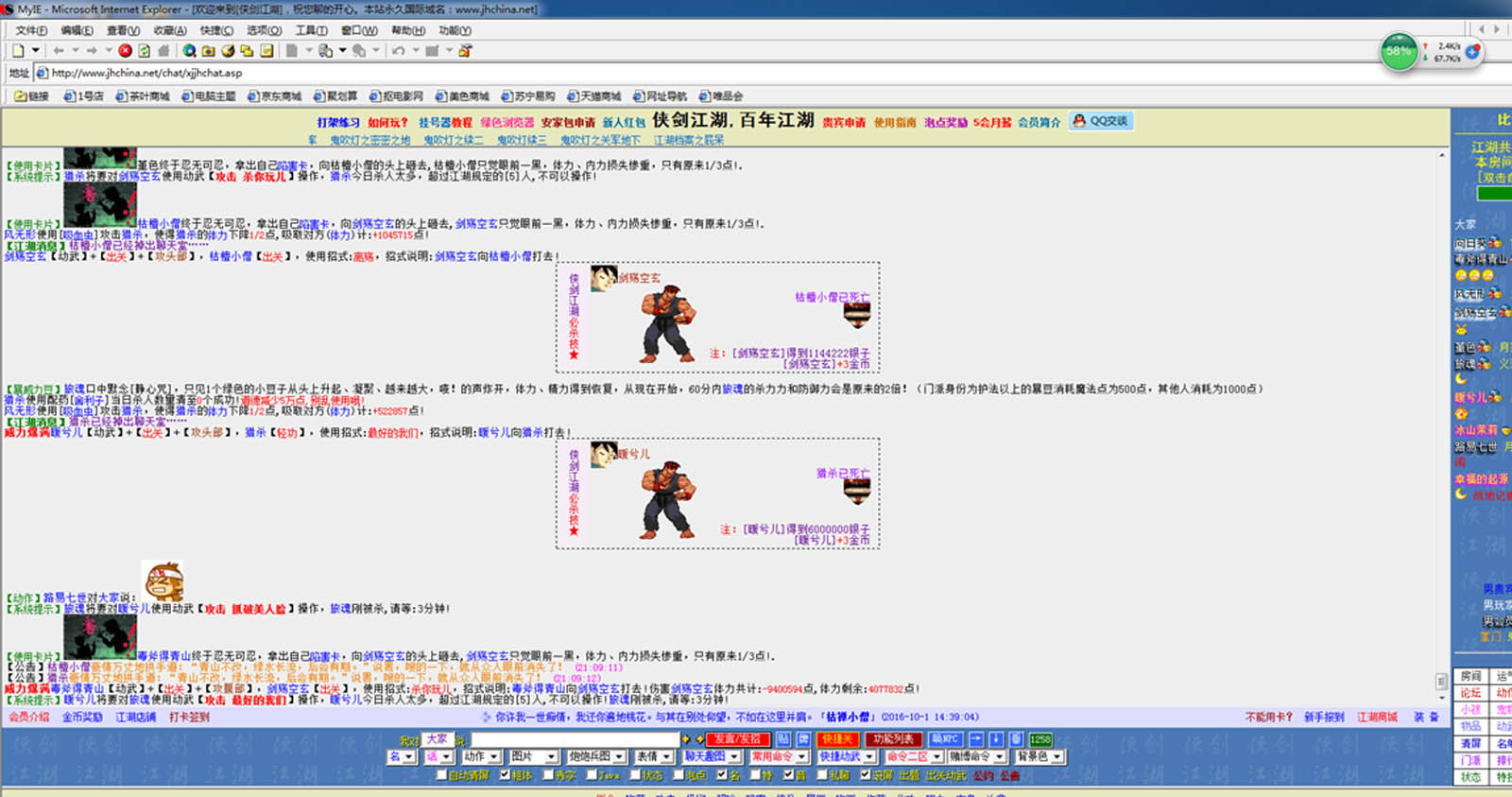Click the QQ交谈 chat button

[1101, 121]
